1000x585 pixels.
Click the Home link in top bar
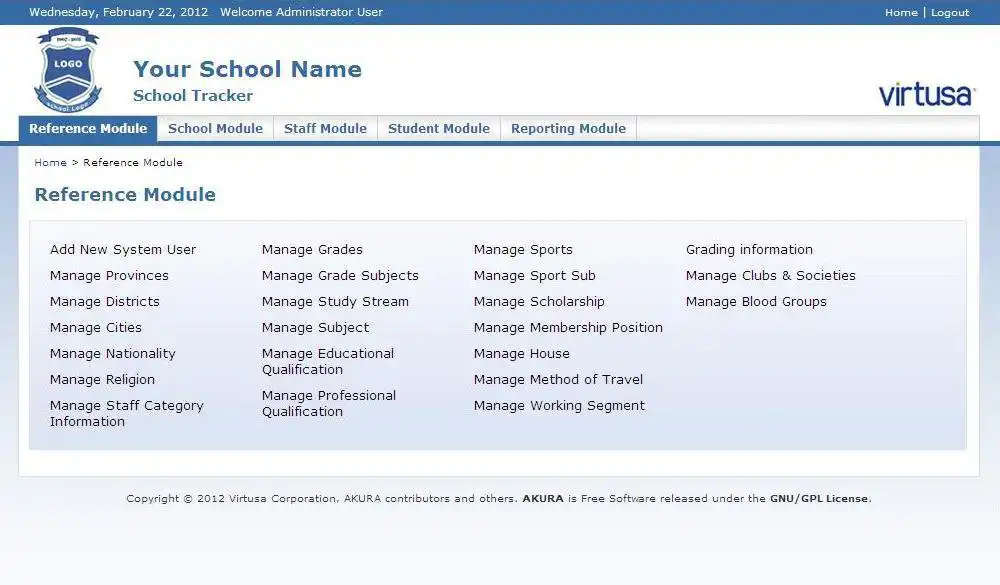point(901,12)
